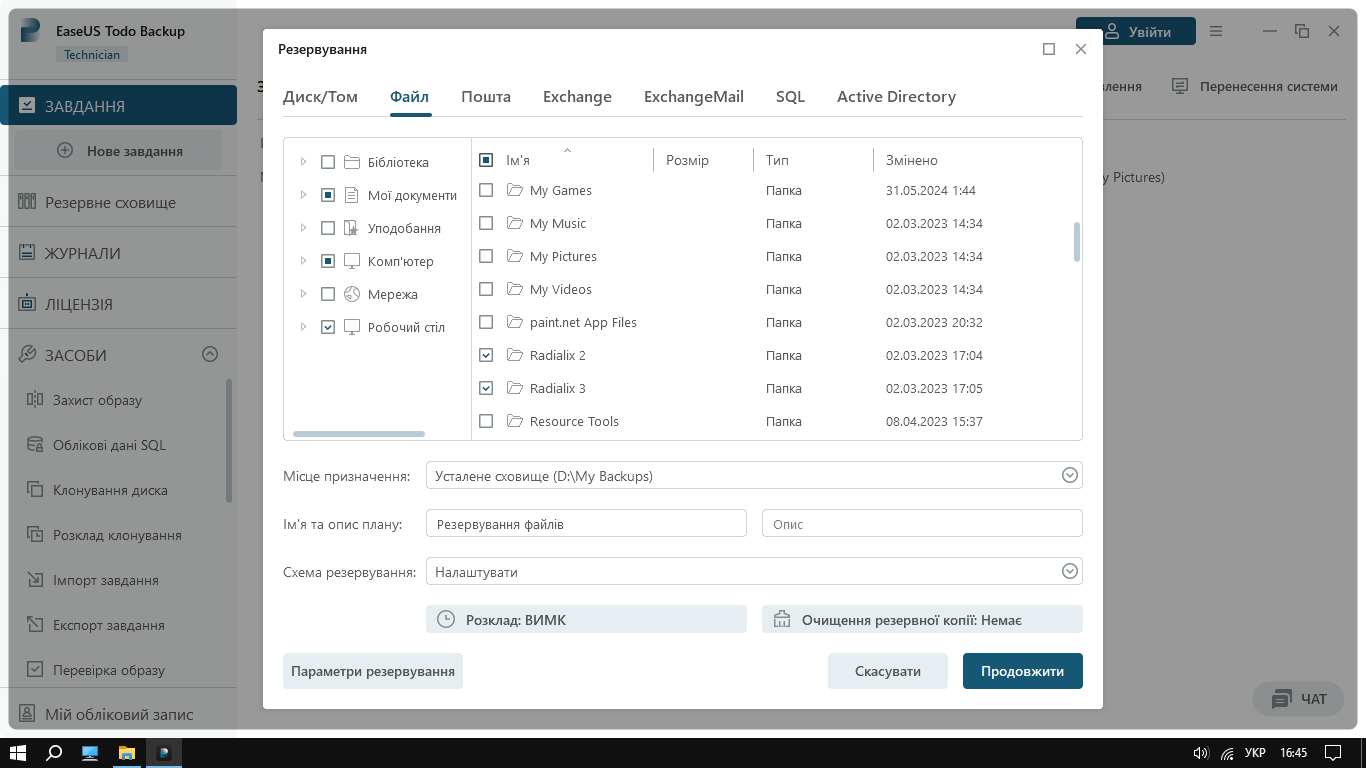Click the Розклад: ВИМК button
Screen dimensions: 1366x768
point(586,619)
